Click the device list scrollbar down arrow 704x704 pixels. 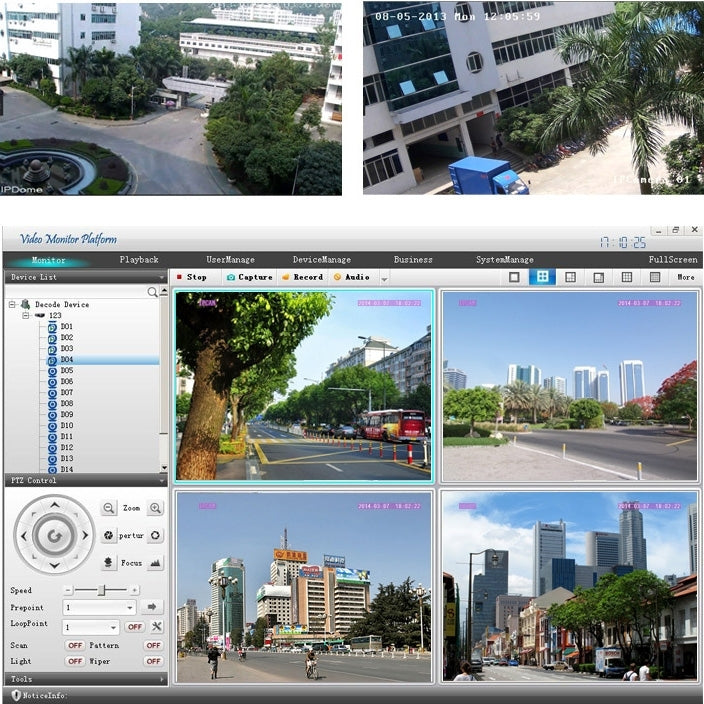tap(164, 468)
